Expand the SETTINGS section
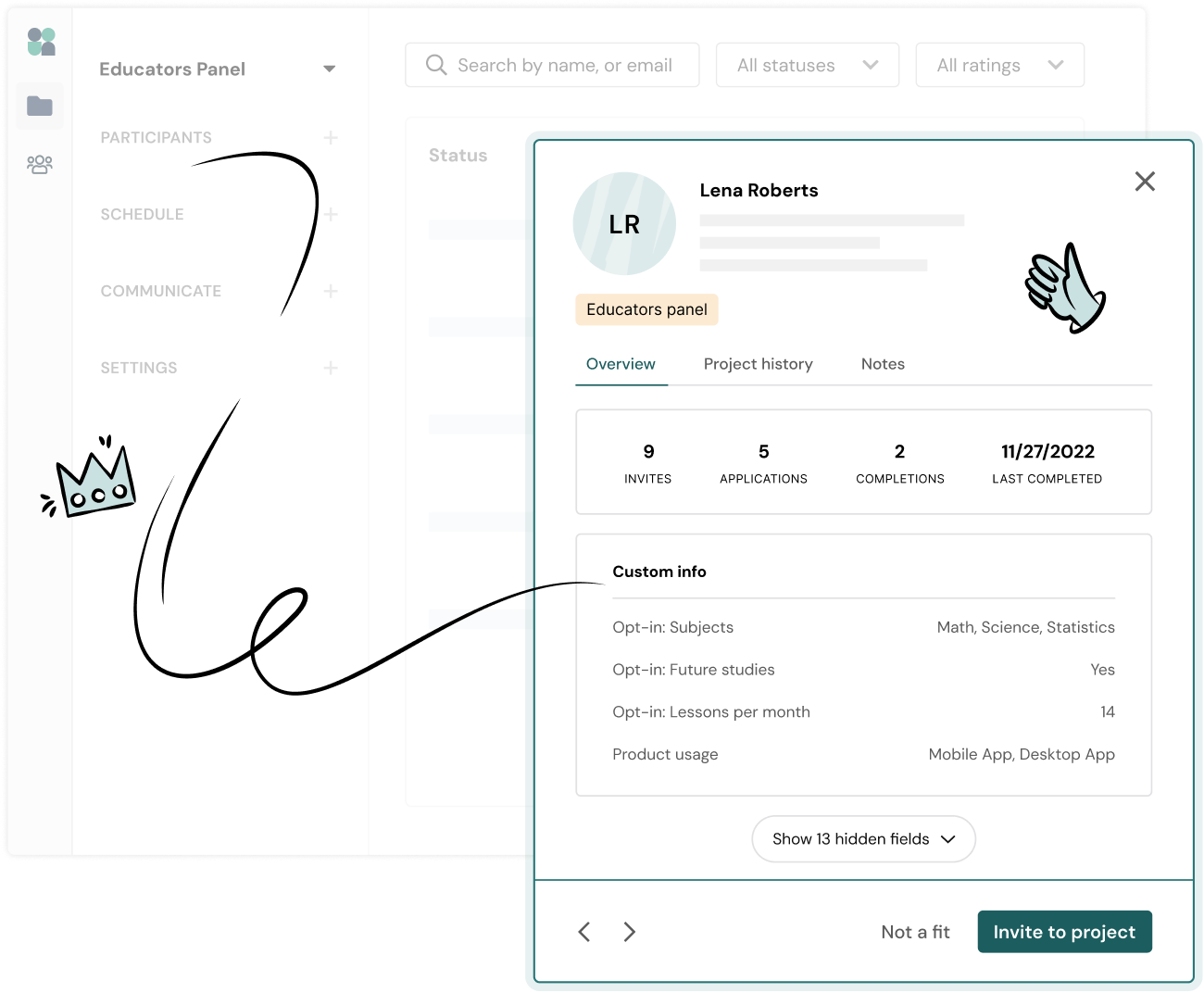1204x993 pixels. [x=331, y=368]
